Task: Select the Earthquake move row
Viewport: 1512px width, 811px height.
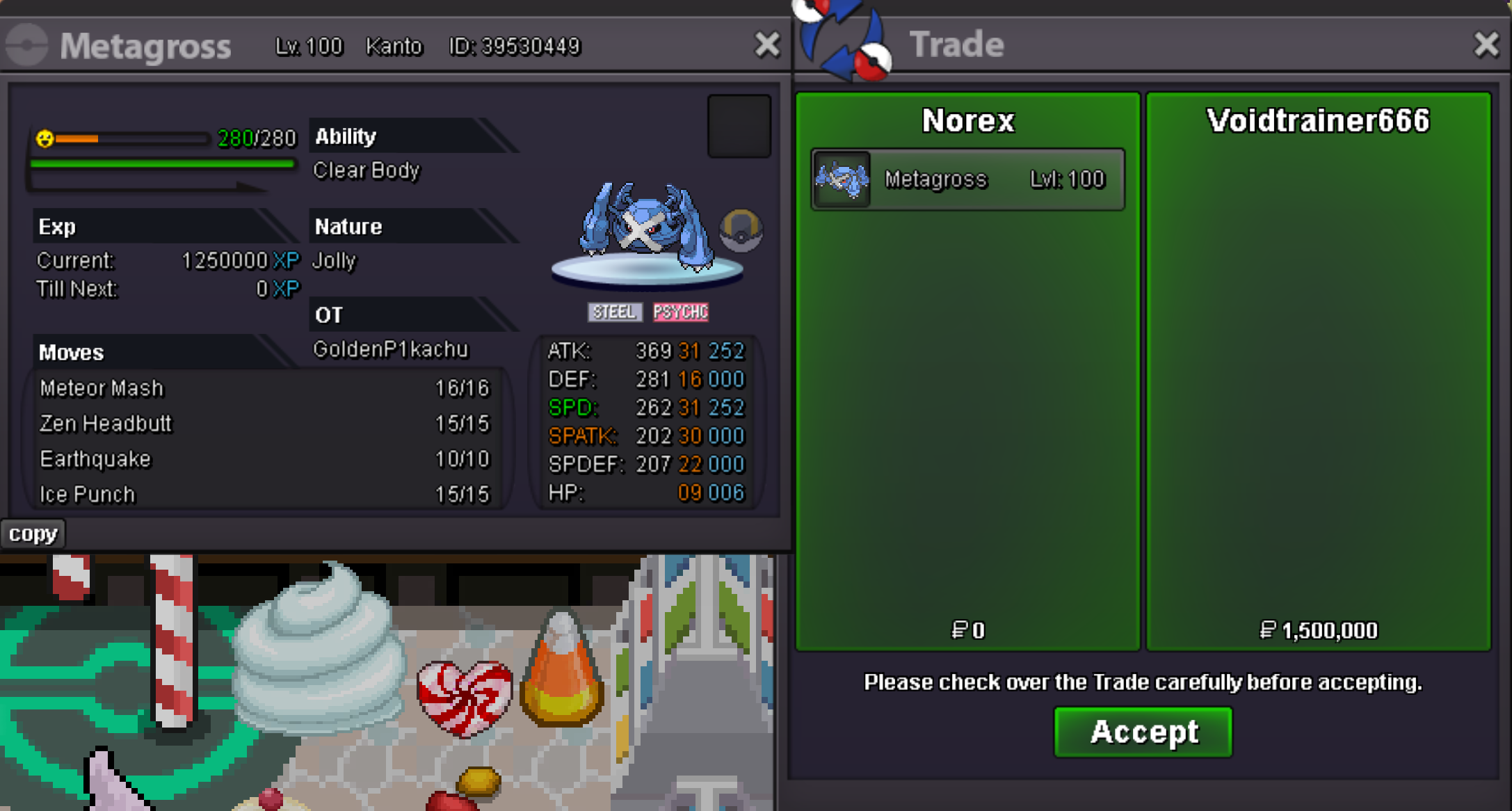Action: coord(266,459)
